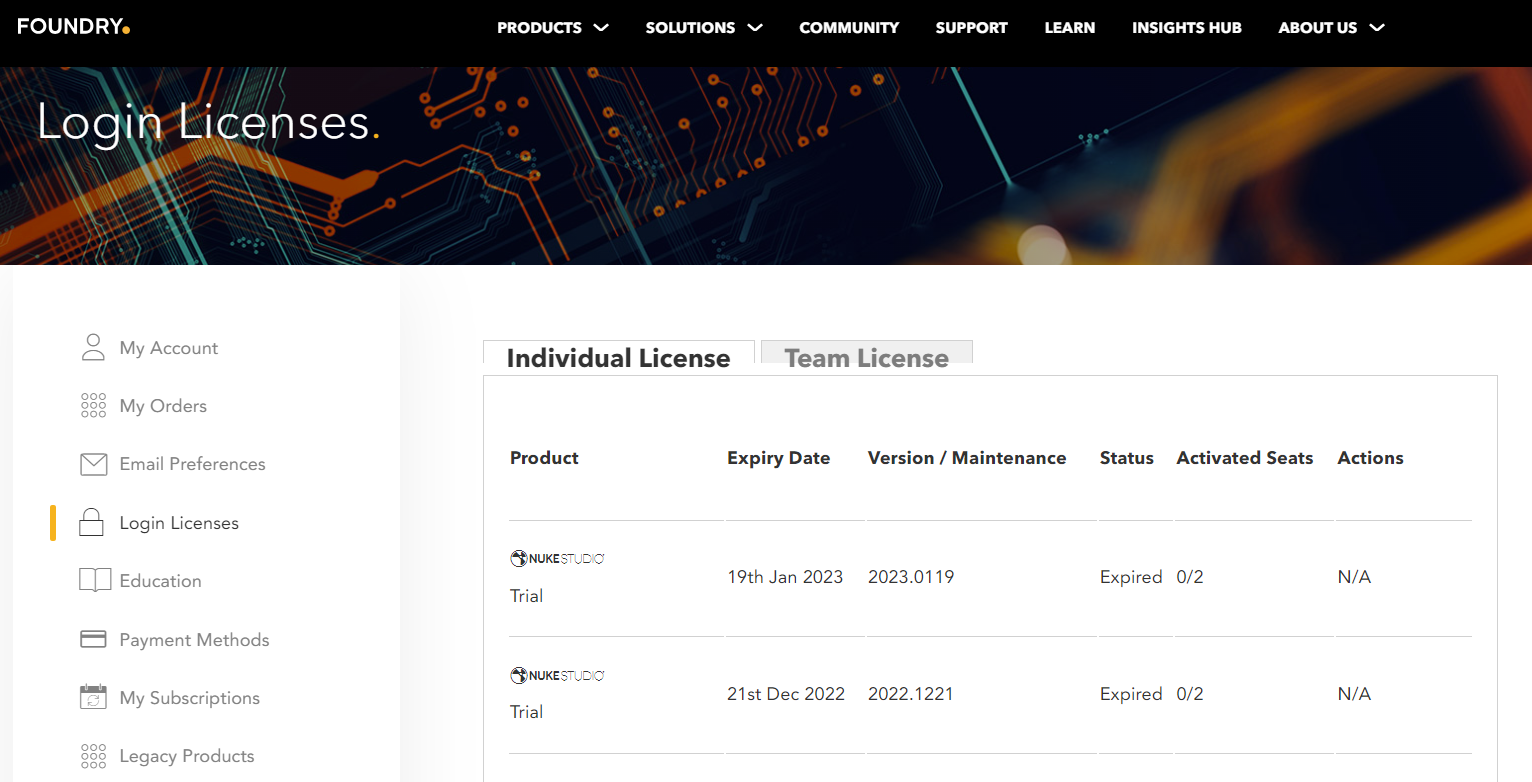This screenshot has height=782, width=1532.
Task: View Legacy Products
Action: [186, 756]
